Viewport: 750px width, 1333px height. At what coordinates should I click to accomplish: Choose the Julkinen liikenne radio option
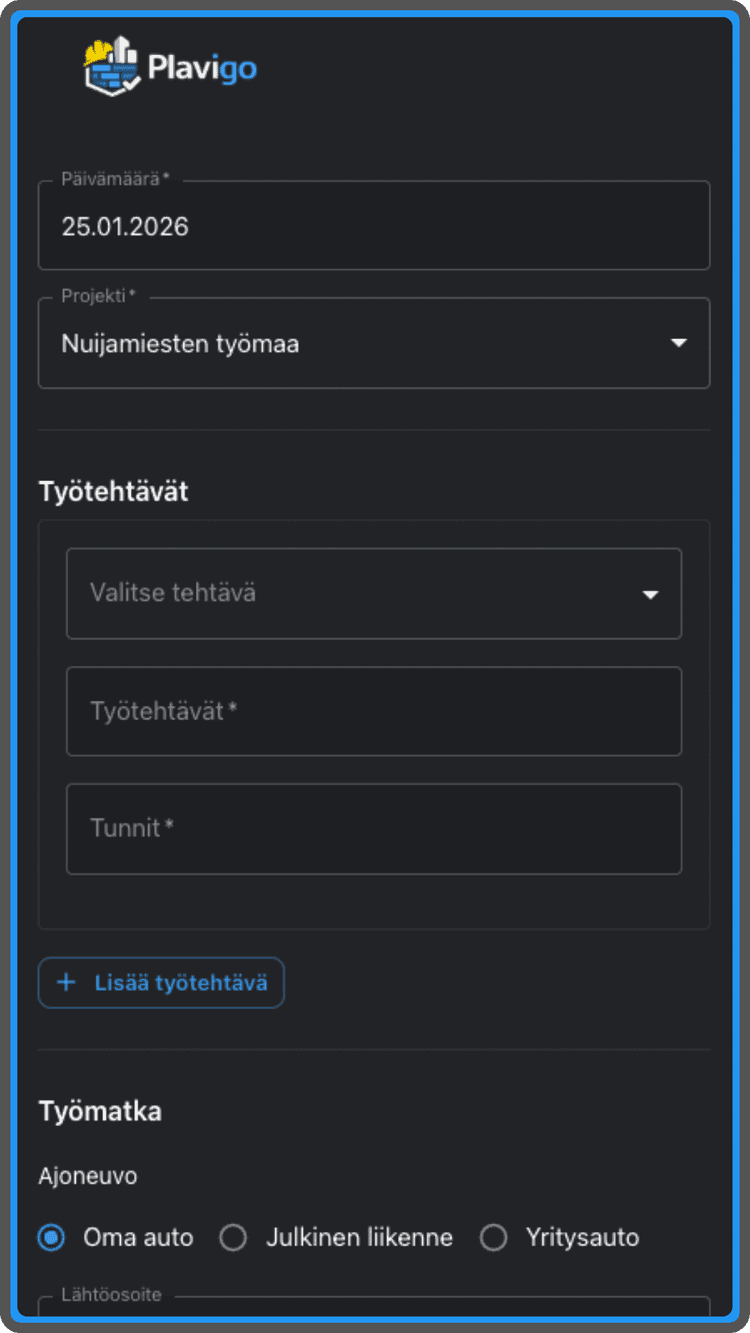[x=233, y=1238]
